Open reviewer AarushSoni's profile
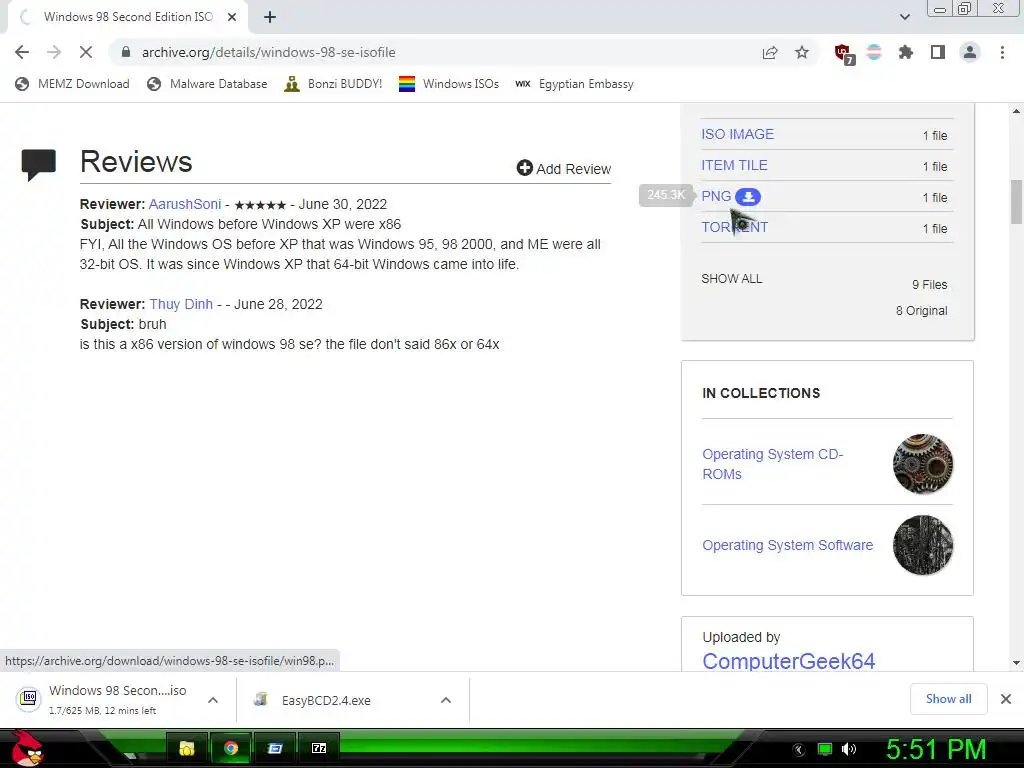1024x768 pixels. point(185,204)
